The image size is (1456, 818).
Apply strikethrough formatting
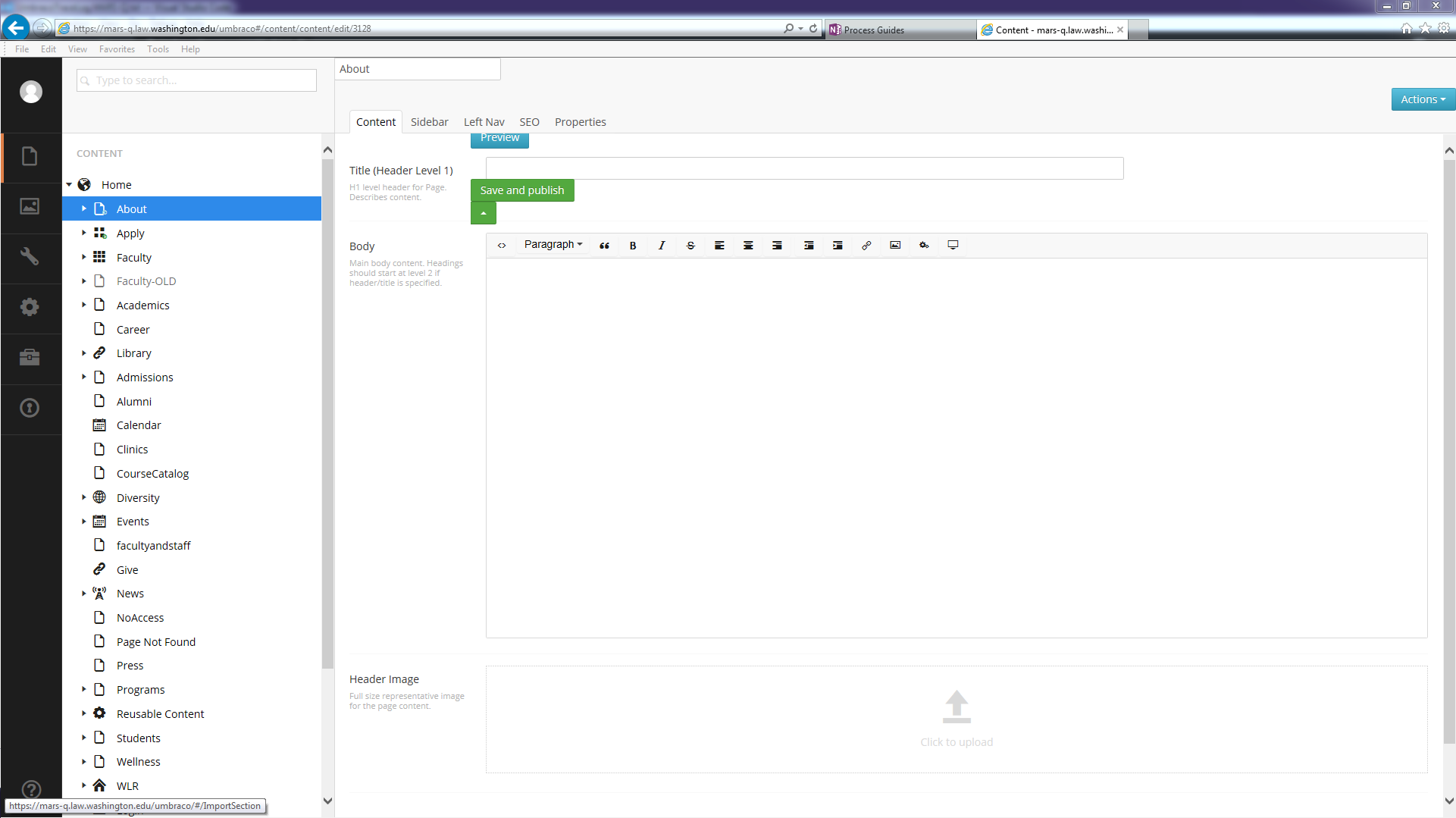point(690,245)
